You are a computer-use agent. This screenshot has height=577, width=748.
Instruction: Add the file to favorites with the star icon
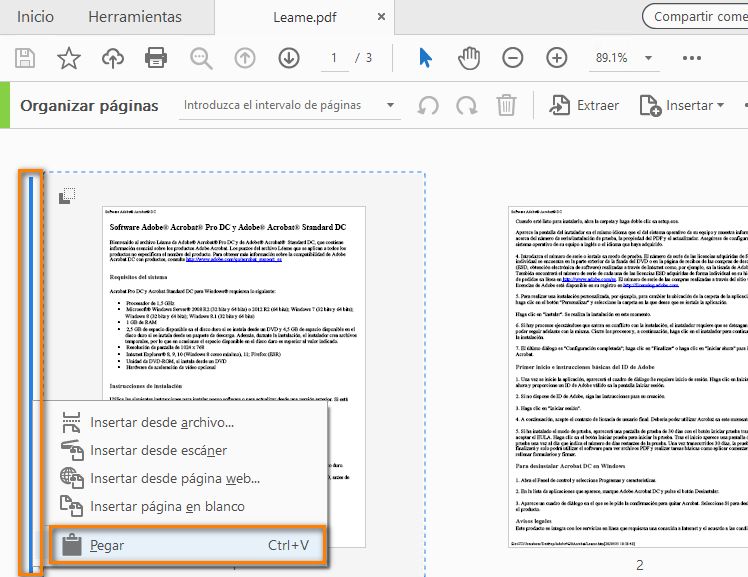(x=69, y=58)
